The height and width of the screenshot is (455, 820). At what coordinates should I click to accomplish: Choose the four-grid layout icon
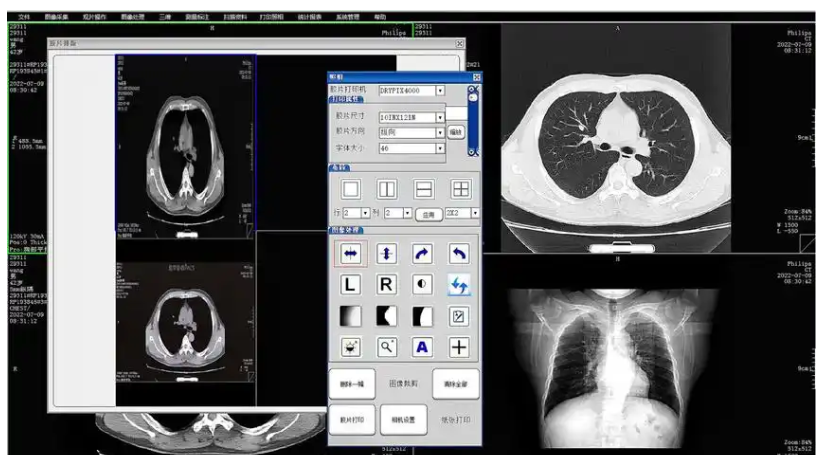pos(461,189)
